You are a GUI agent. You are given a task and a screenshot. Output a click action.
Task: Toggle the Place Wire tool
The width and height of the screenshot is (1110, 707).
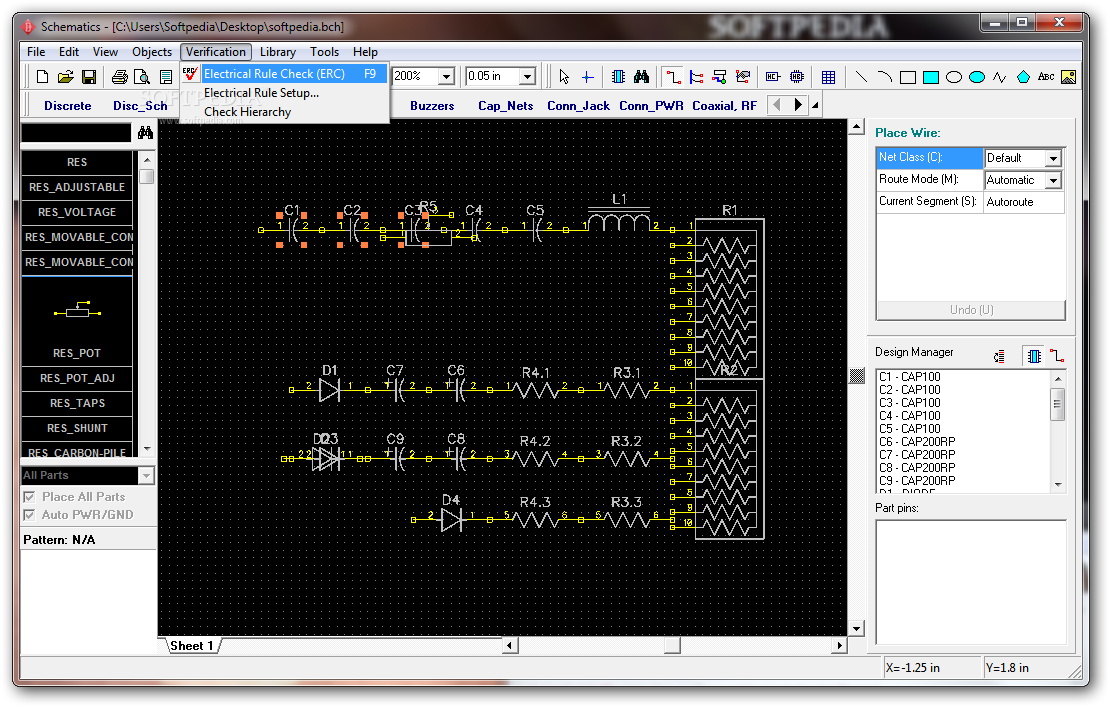click(673, 76)
